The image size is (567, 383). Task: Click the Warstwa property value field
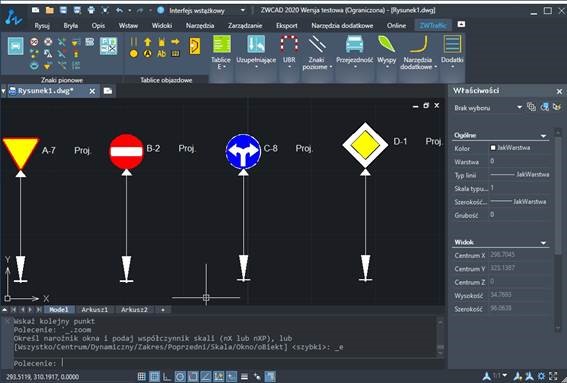point(520,161)
